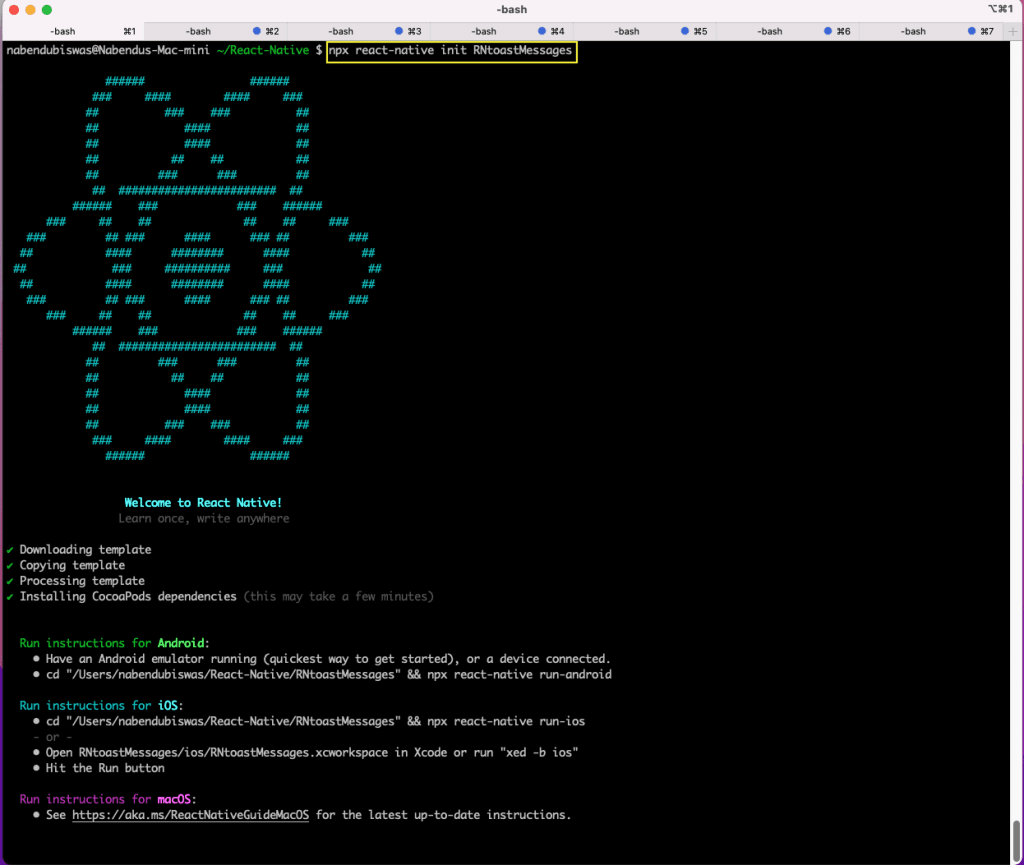Screen dimensions: 1024x865
Task: Click the green checkmark beside Downloading template
Action: tap(9, 549)
